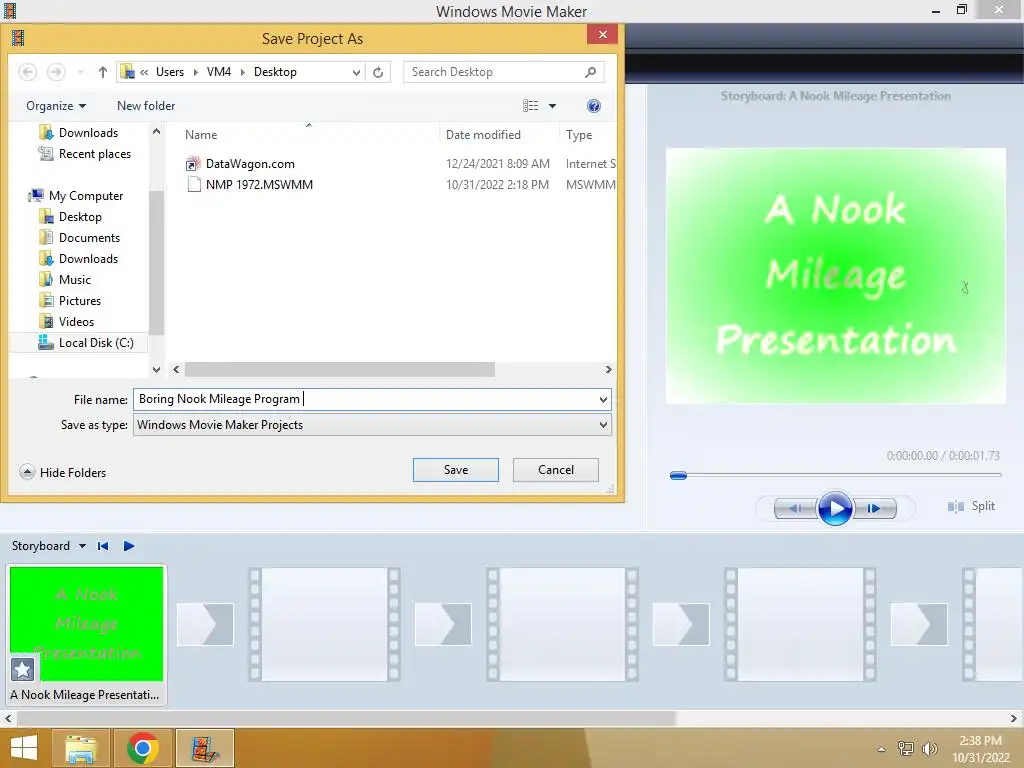Expand the address path dropdown
1024x768 pixels.
[x=356, y=72]
